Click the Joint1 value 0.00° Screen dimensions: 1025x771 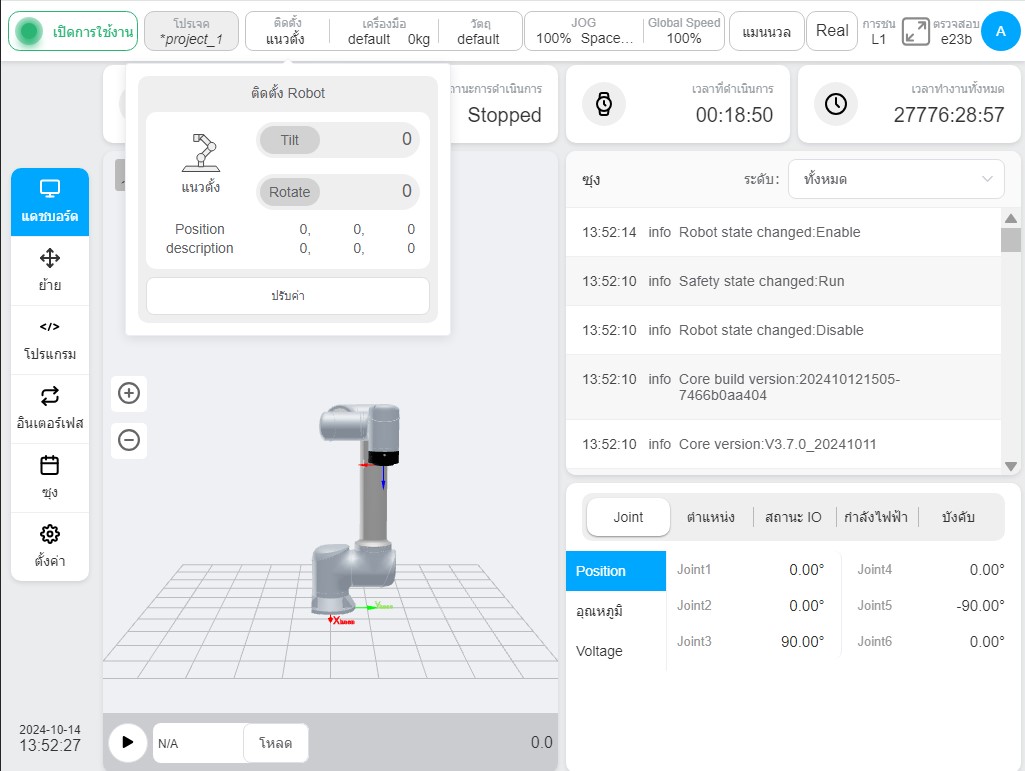(806, 570)
